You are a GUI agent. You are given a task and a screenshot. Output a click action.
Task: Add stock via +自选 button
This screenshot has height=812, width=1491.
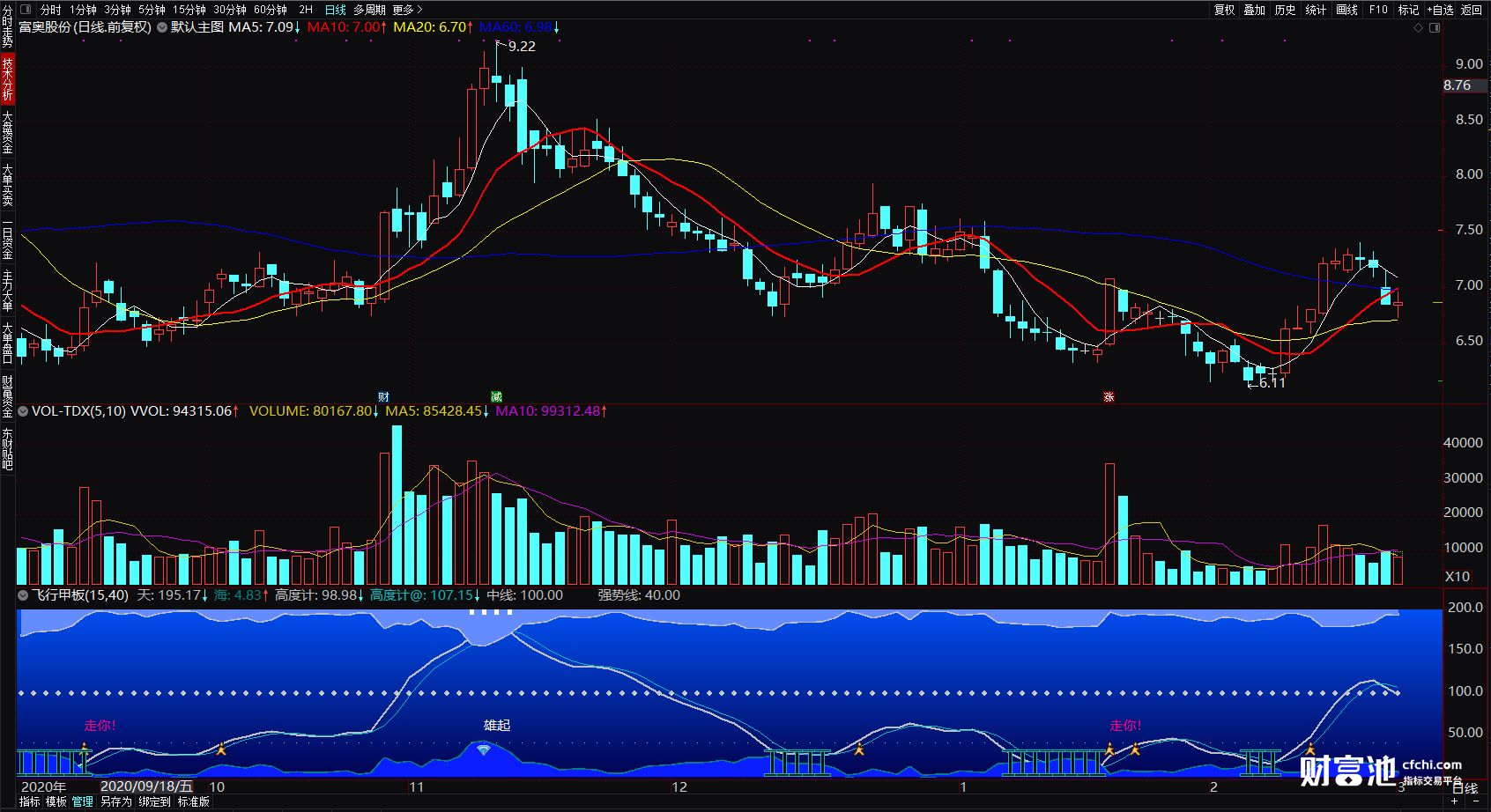click(x=1441, y=10)
